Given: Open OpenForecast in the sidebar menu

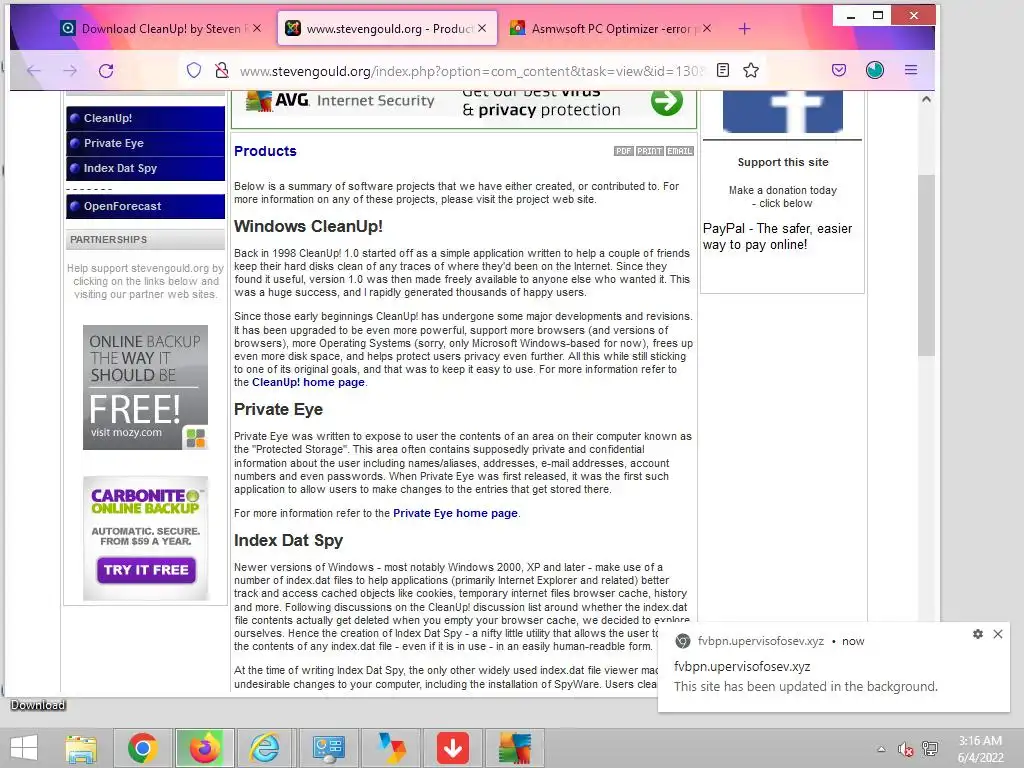Looking at the screenshot, I should 145,206.
